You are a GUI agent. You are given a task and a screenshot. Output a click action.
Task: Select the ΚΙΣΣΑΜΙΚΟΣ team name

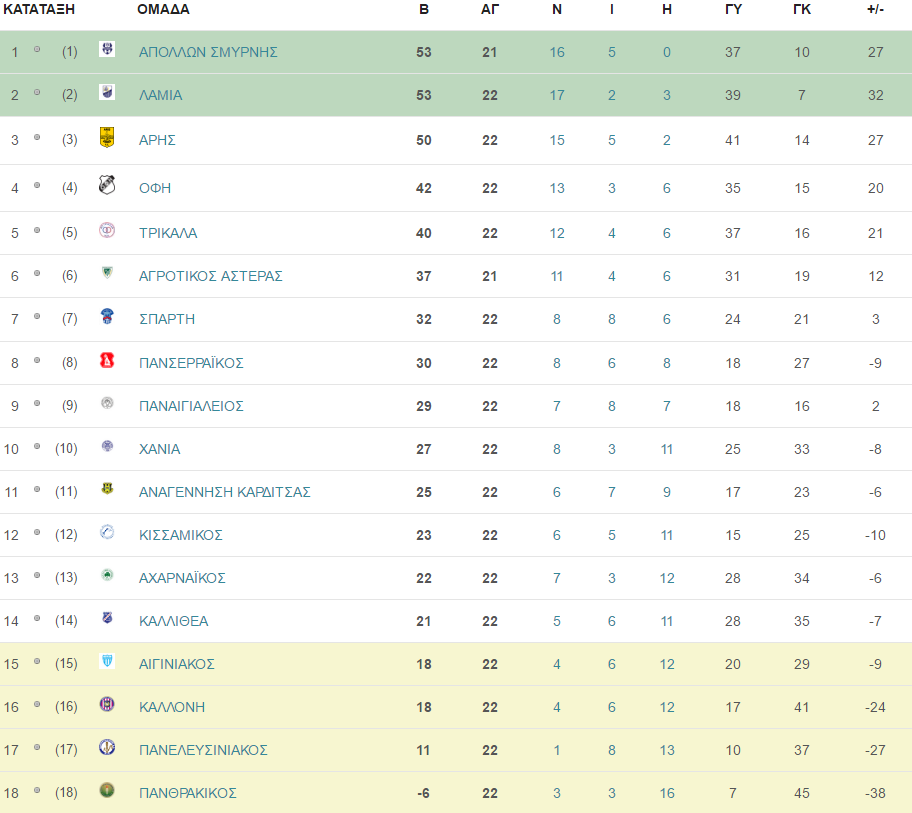pyautogui.click(x=181, y=536)
